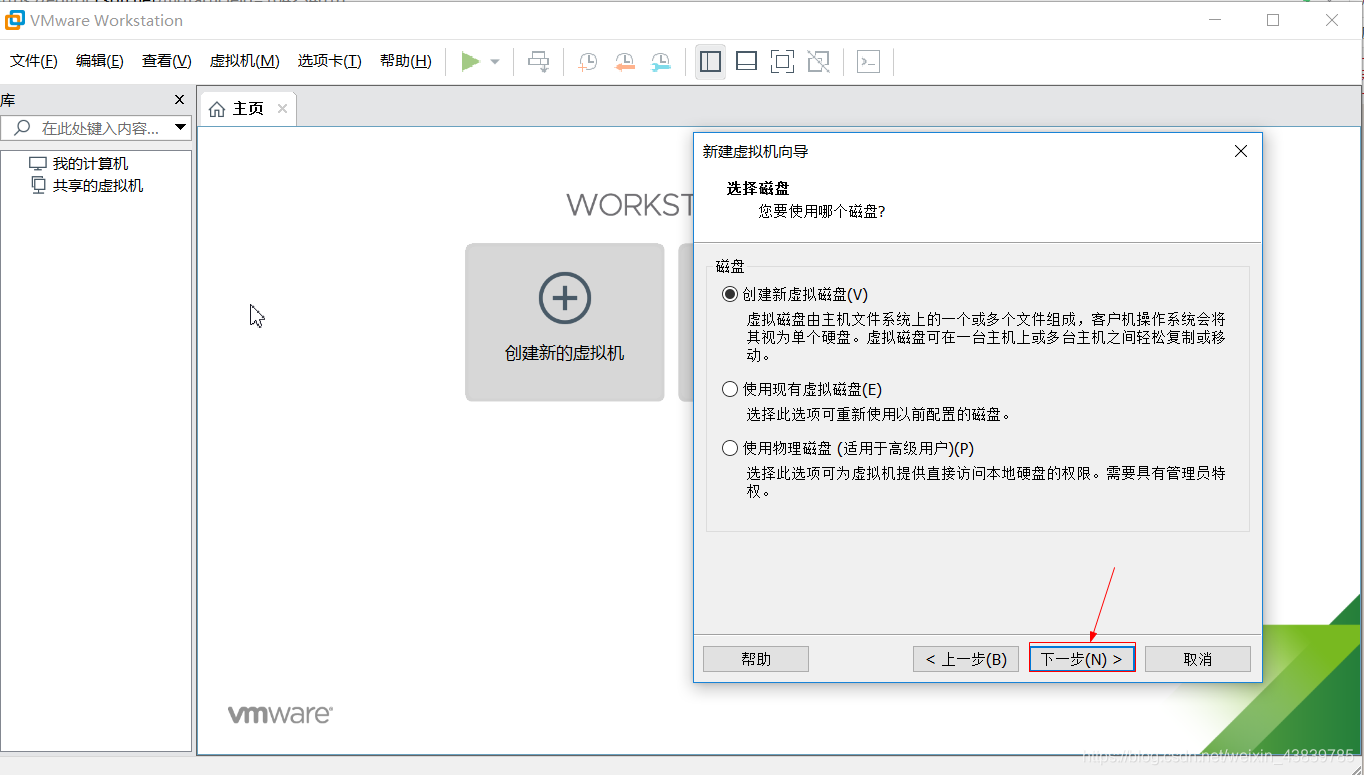
Task: Click 创建新的虚拟机 tile
Action: click(564, 322)
